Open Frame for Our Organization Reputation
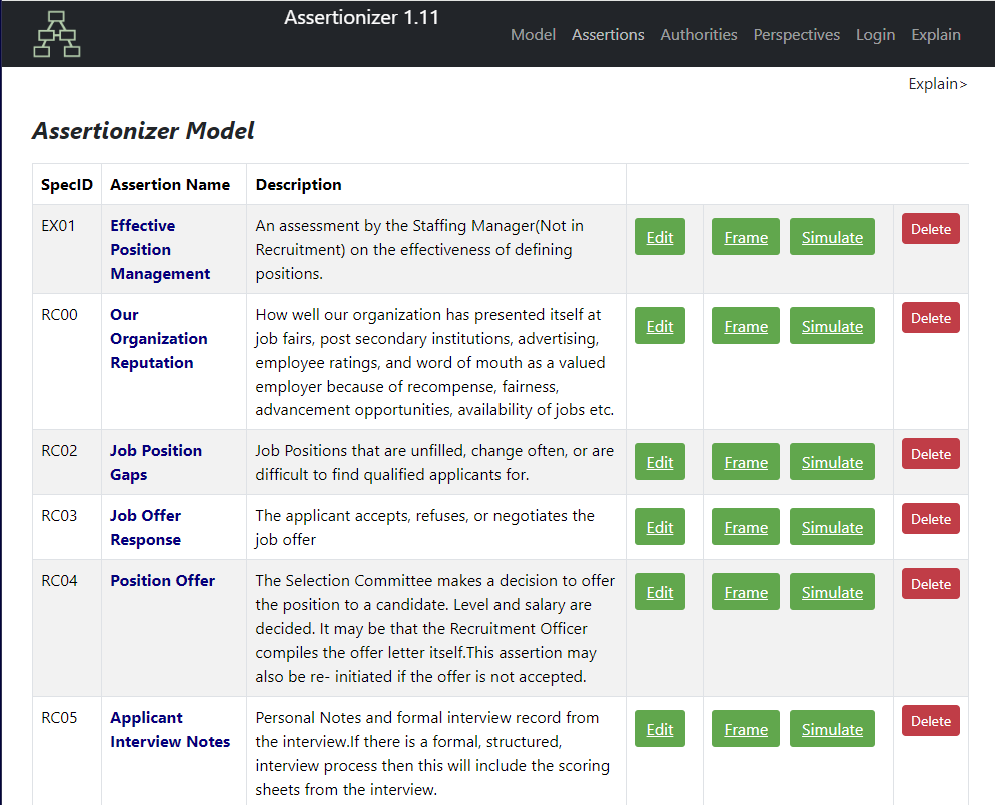 pyautogui.click(x=746, y=325)
